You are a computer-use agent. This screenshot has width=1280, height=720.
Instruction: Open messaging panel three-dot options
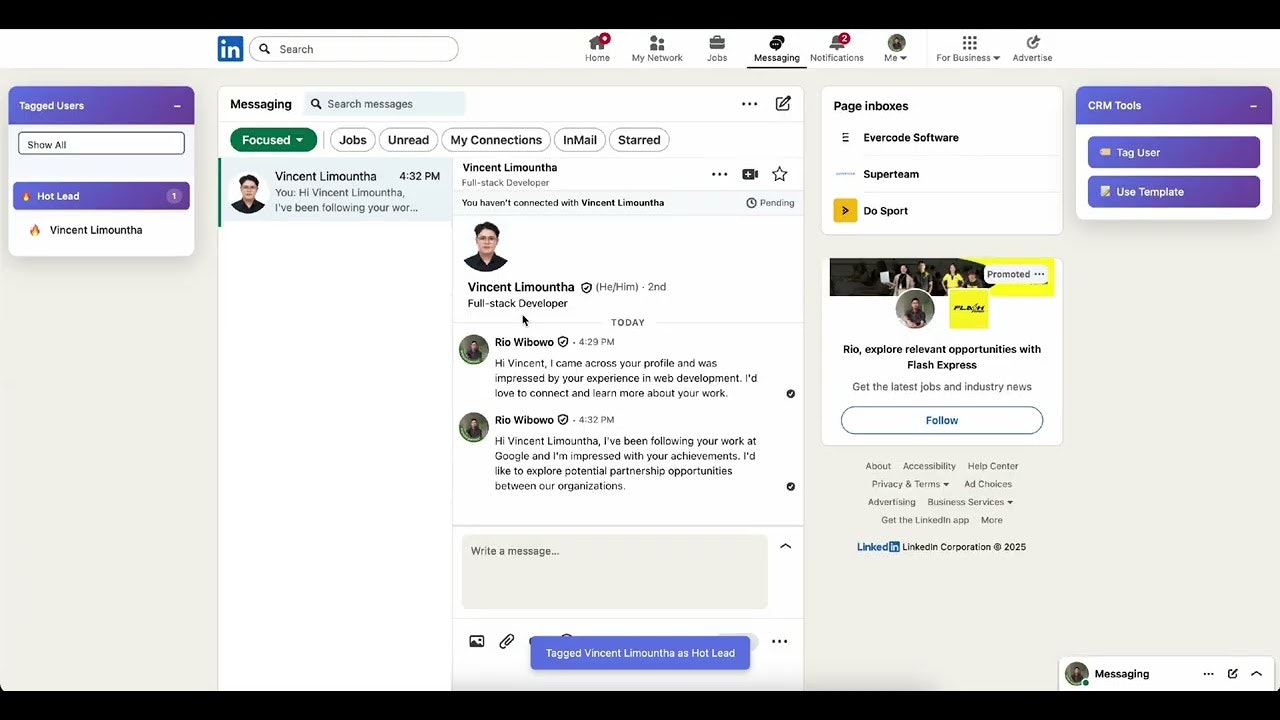(x=749, y=104)
